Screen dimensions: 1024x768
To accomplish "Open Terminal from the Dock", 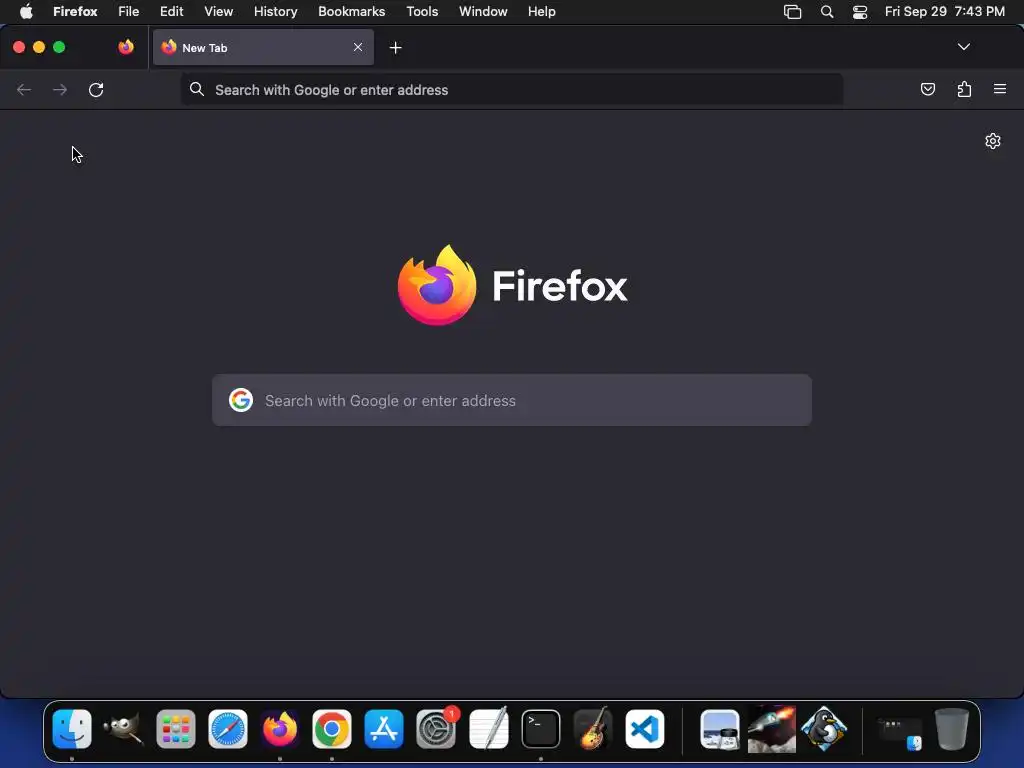I will pyautogui.click(x=541, y=729).
